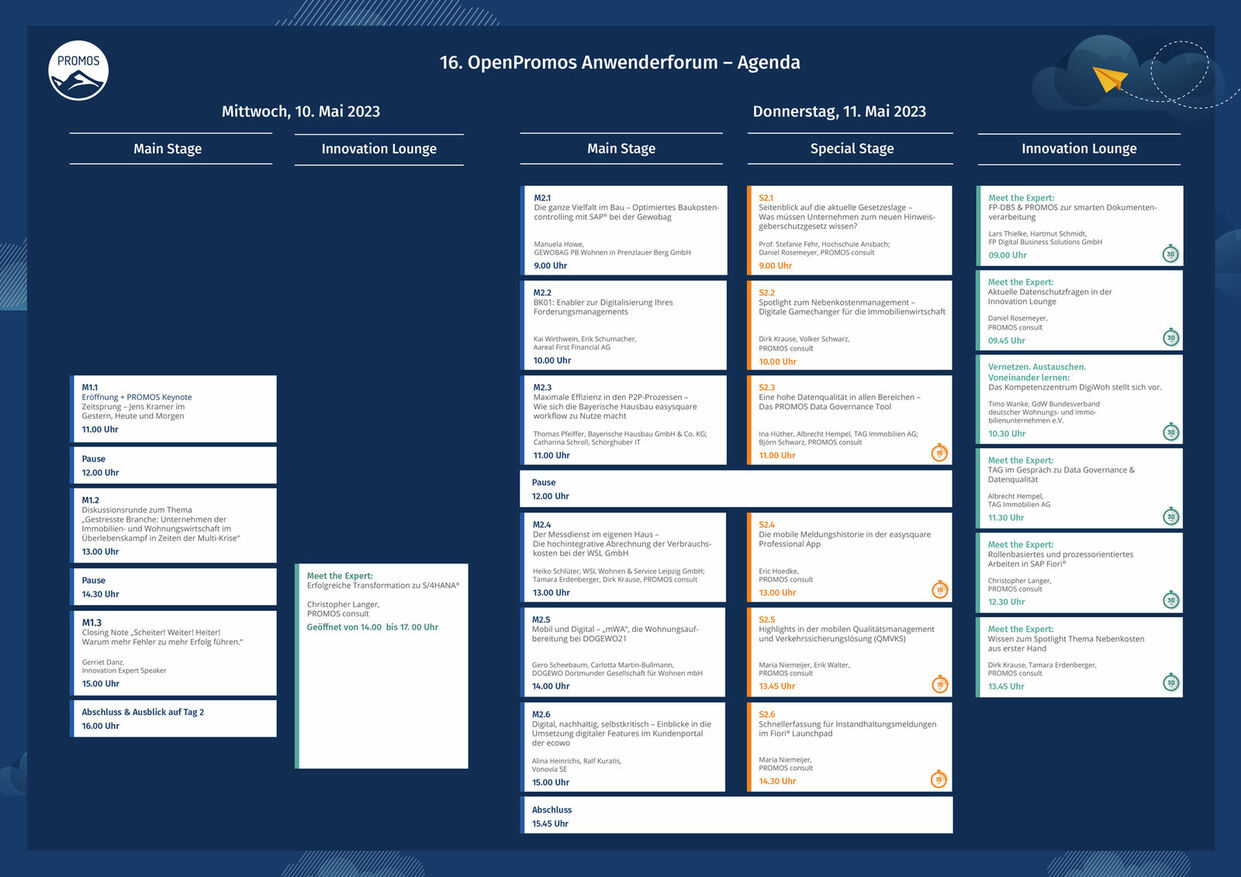The width and height of the screenshot is (1241, 877).
Task: Click 'Rollenbasiertes und prozessorientiertes Arbeiten' title
Action: (1061, 559)
